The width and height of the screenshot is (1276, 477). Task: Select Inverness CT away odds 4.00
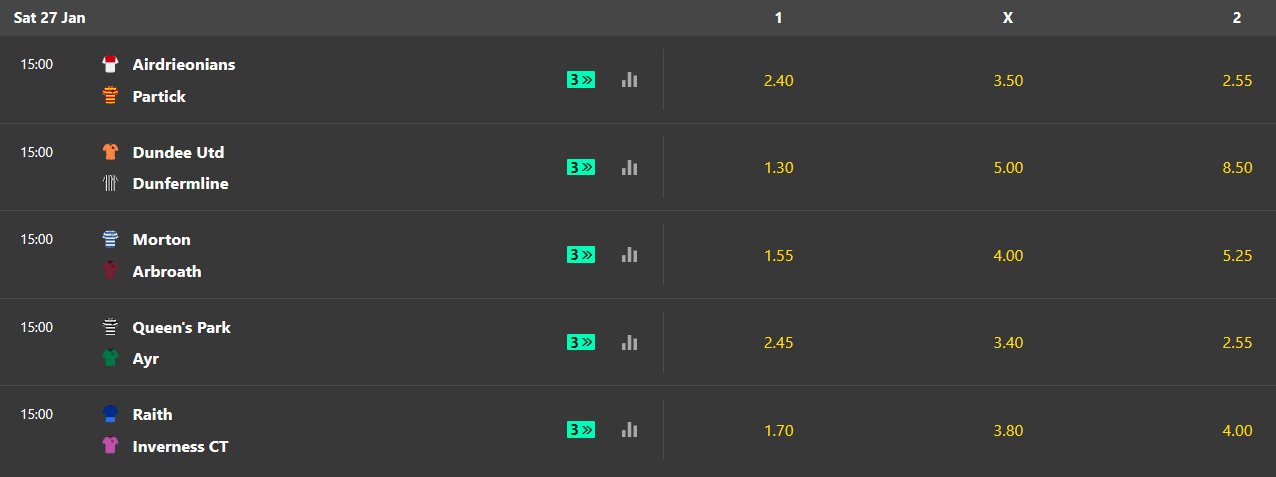(1237, 430)
